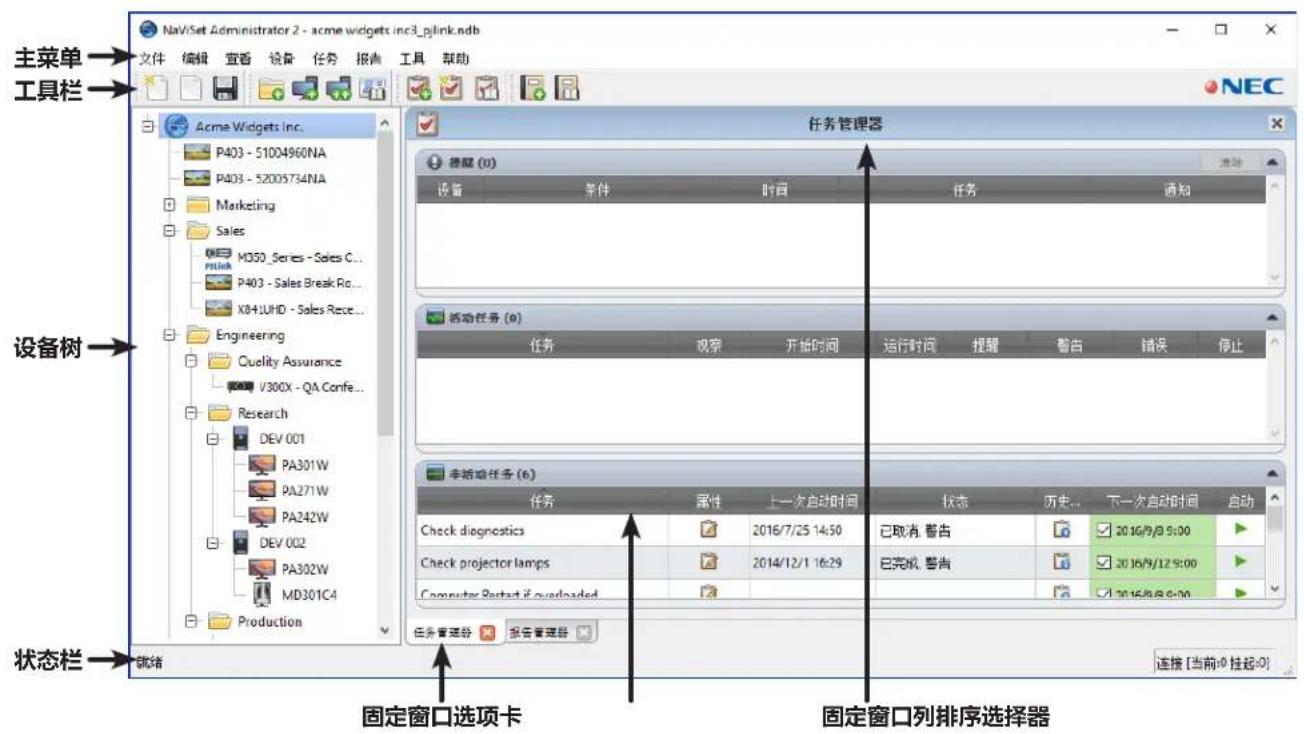Click the add single device icon
Viewport: 1304px width, 734px height.
(x=305, y=90)
